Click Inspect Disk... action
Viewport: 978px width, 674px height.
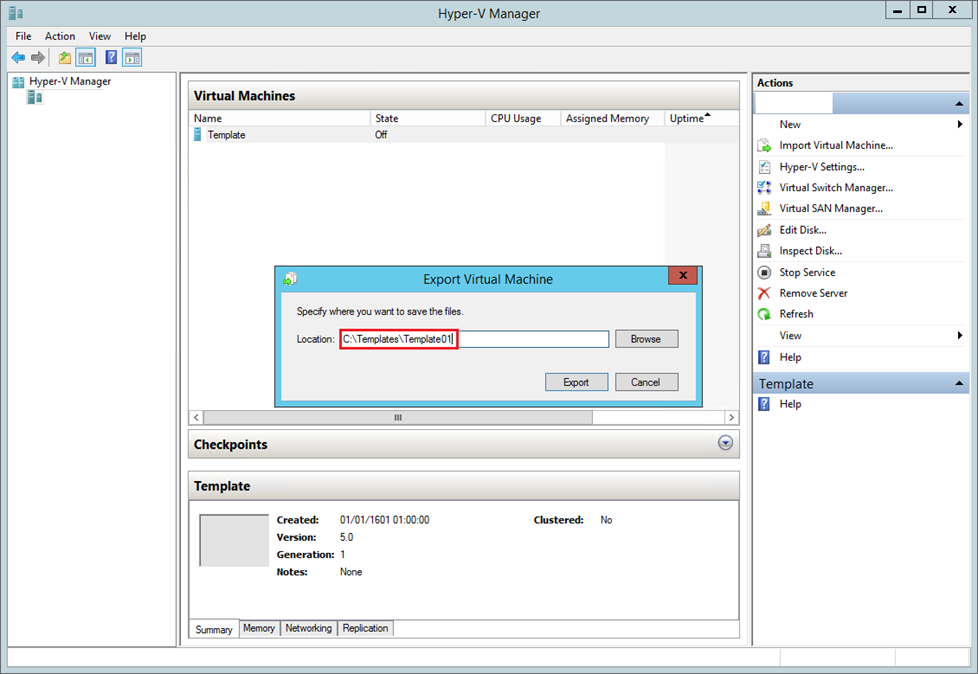tap(810, 251)
